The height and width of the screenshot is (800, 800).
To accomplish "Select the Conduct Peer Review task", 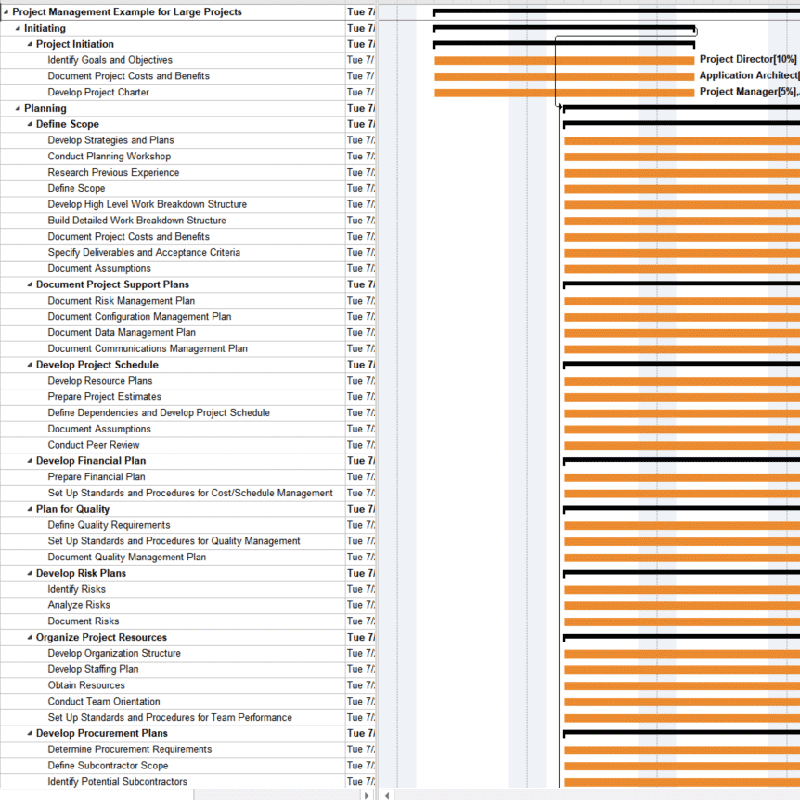I will pyautogui.click(x=93, y=445).
